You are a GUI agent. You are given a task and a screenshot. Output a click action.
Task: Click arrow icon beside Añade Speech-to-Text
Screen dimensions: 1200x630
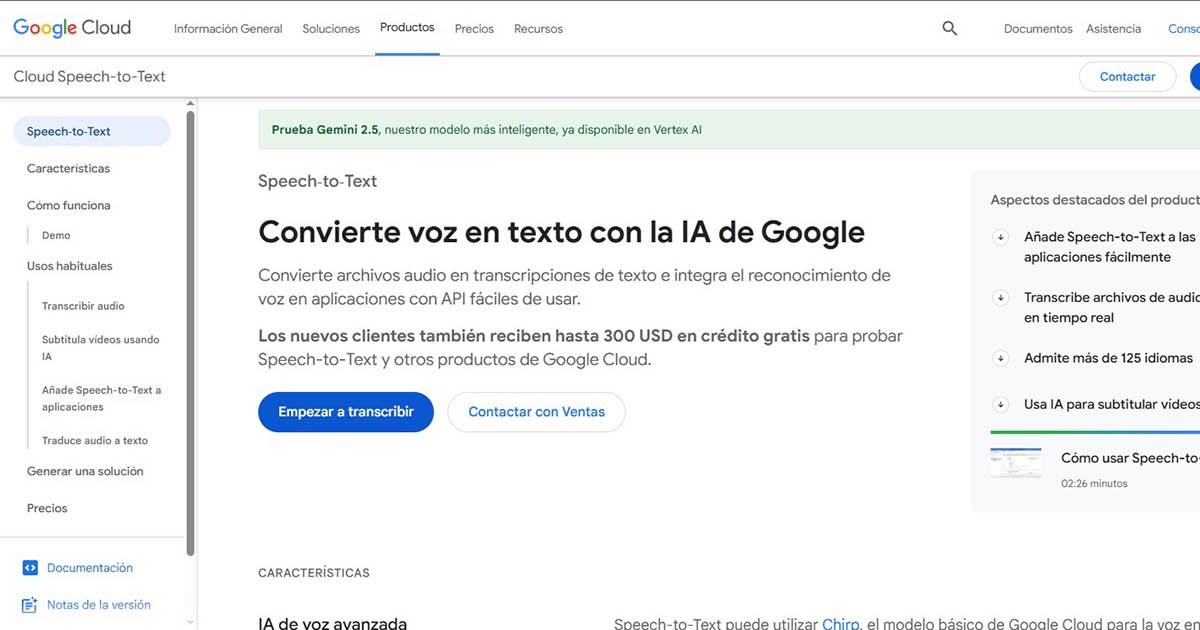999,238
